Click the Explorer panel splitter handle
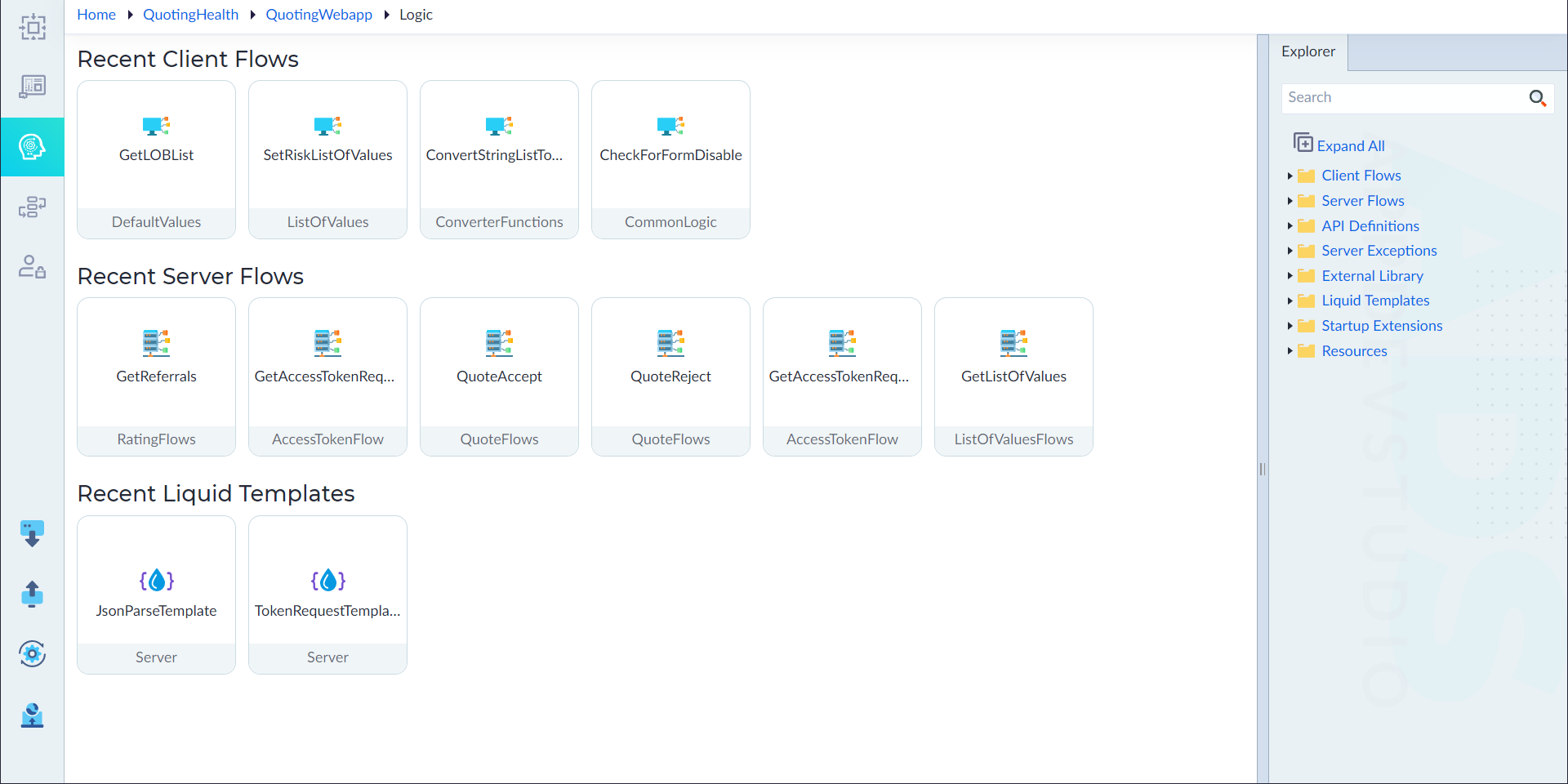 [1263, 470]
